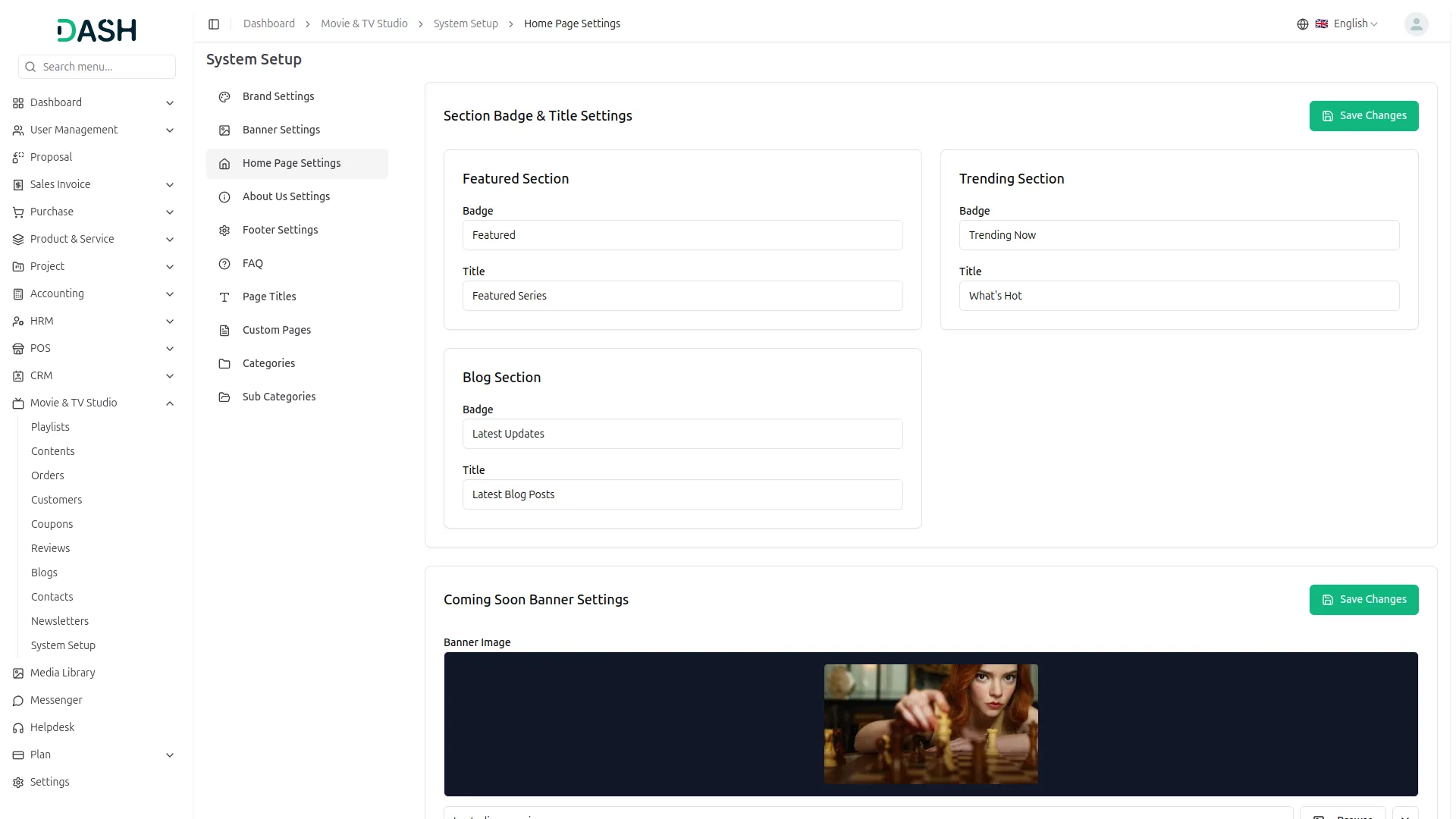Open the user profile avatar
The image size is (1456, 819).
1416,24
